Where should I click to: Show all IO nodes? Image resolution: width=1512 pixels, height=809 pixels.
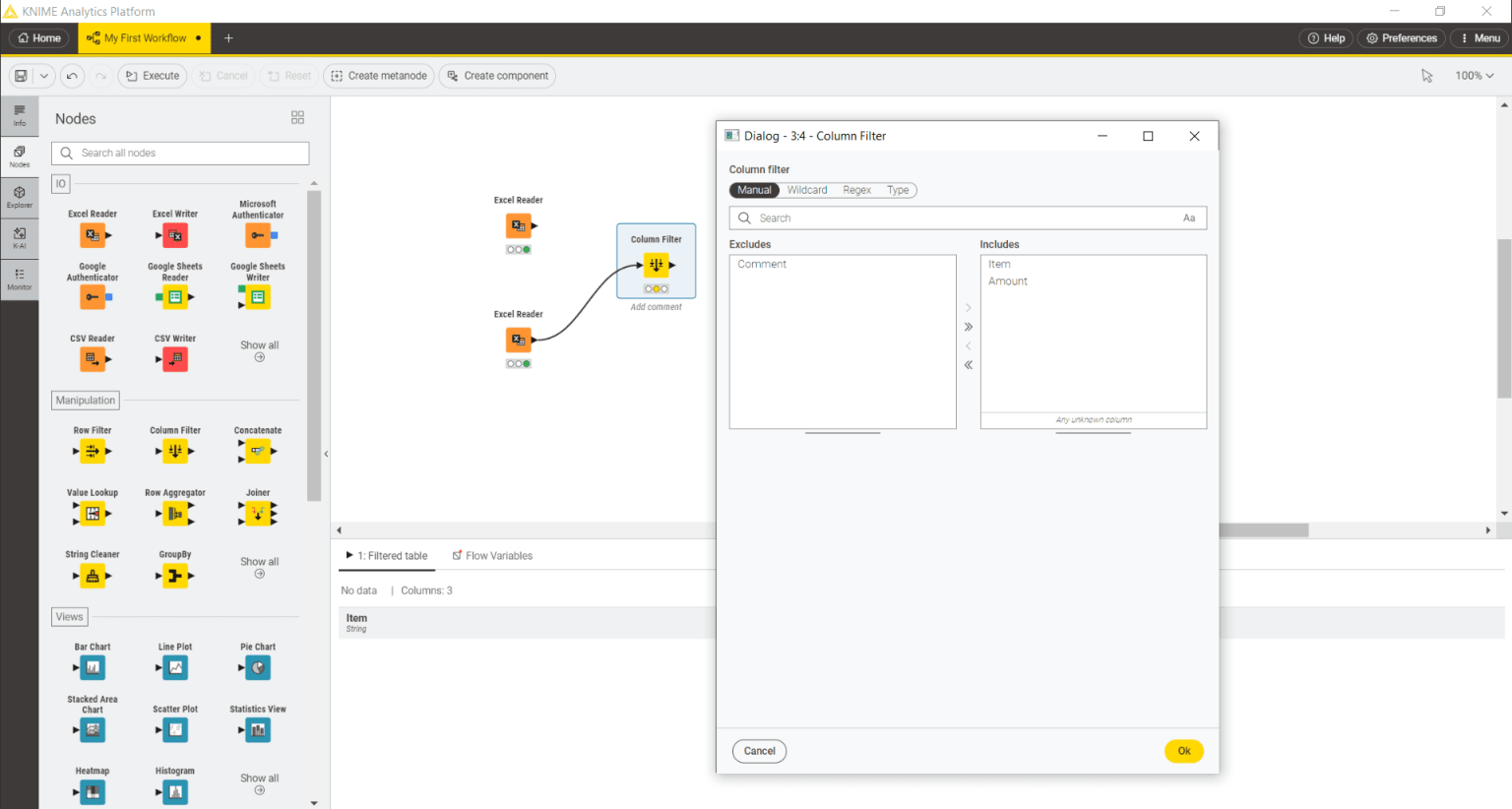260,350
